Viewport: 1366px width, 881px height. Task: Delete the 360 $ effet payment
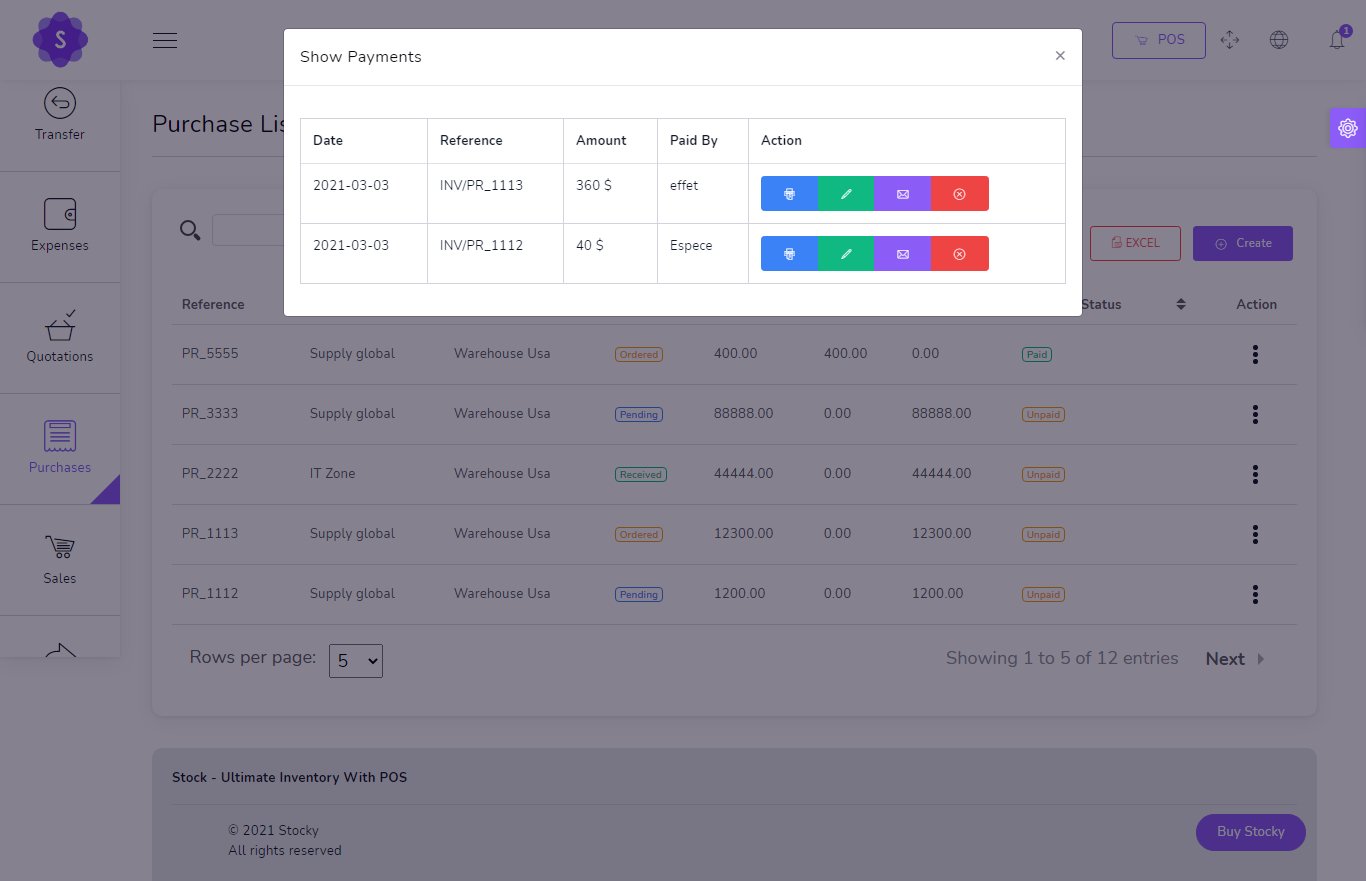click(x=960, y=194)
